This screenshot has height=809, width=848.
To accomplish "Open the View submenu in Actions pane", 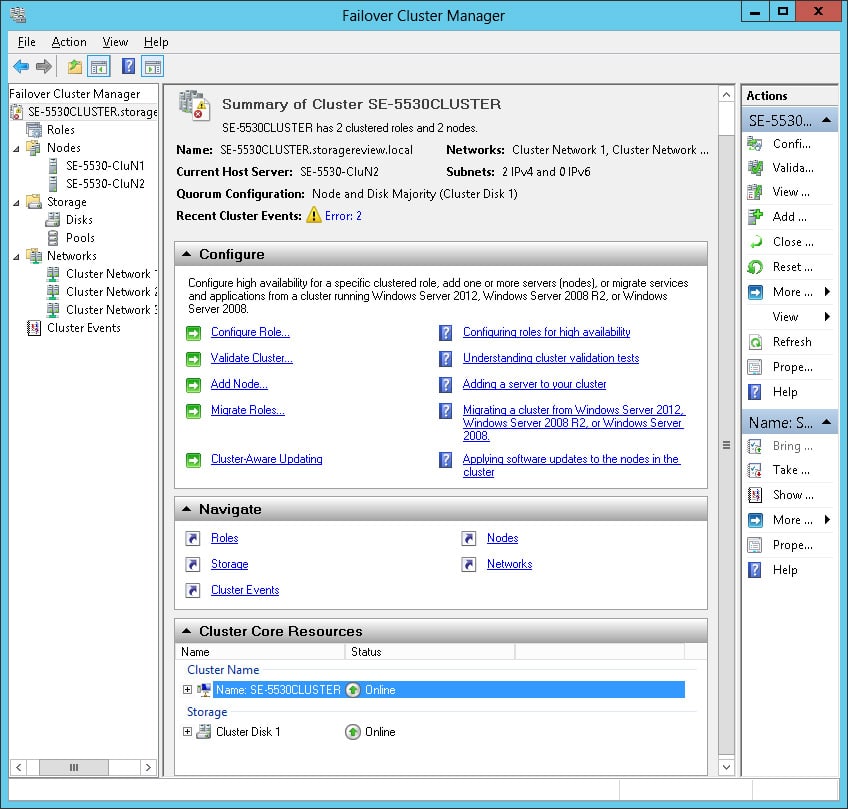I will pyautogui.click(x=789, y=317).
